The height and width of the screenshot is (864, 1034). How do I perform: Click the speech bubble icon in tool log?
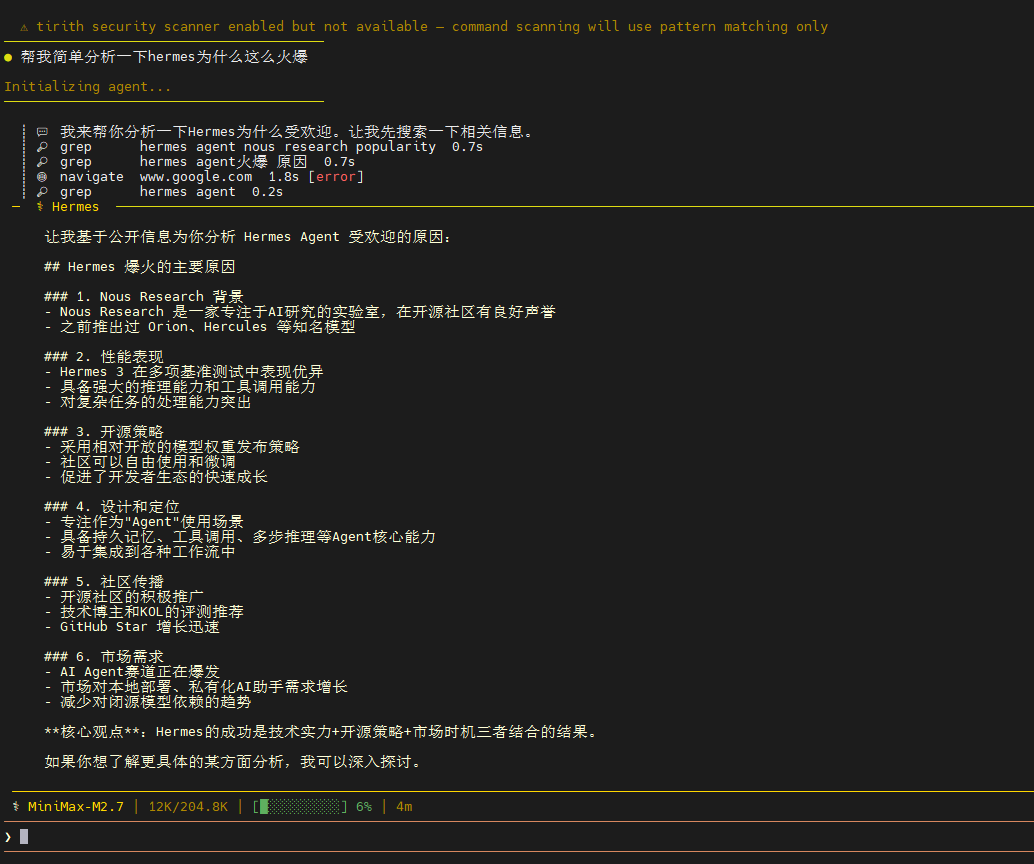click(x=42, y=132)
